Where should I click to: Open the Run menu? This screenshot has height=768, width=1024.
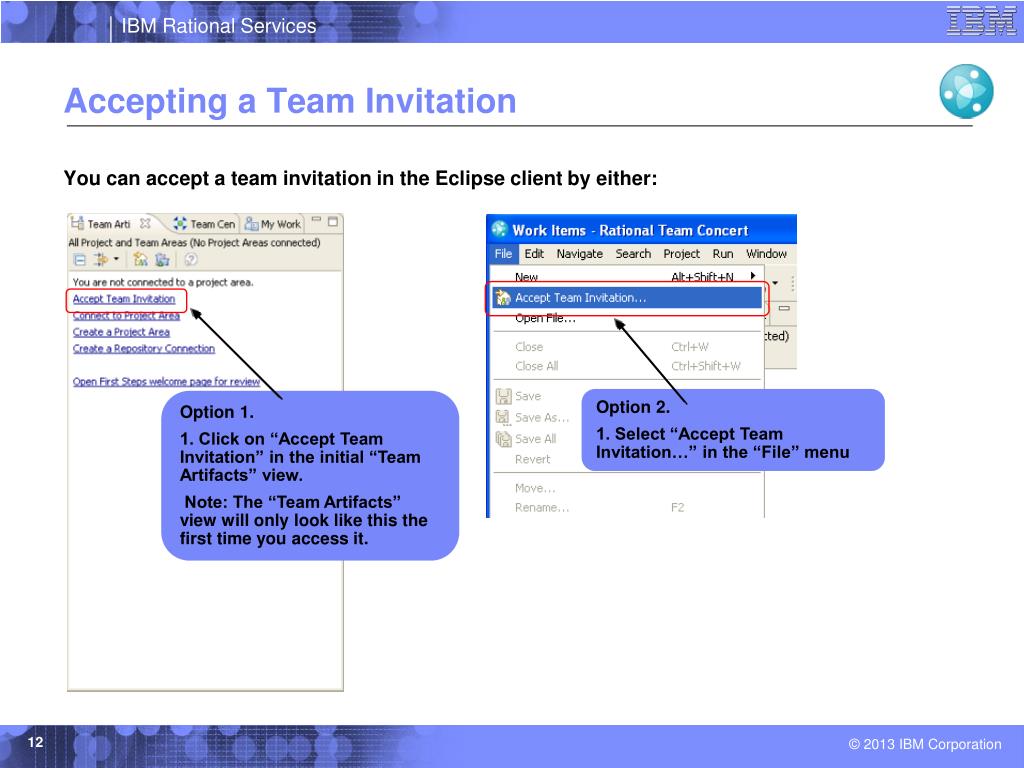pyautogui.click(x=723, y=253)
